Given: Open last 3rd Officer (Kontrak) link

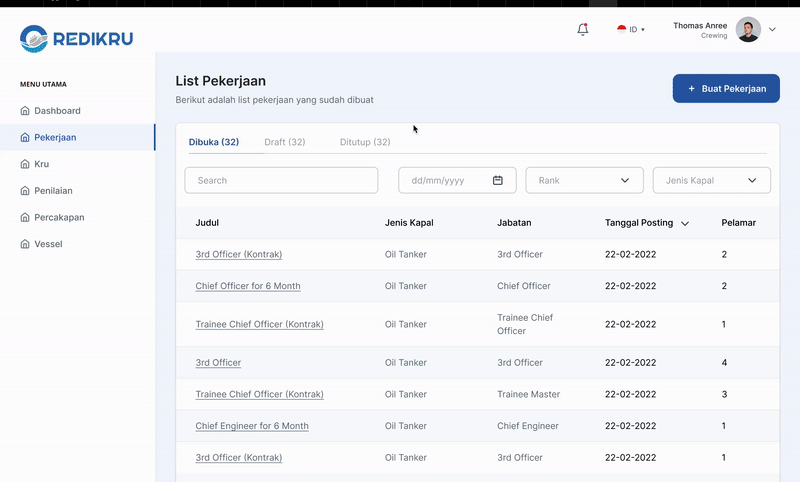Looking at the screenshot, I should pos(239,457).
